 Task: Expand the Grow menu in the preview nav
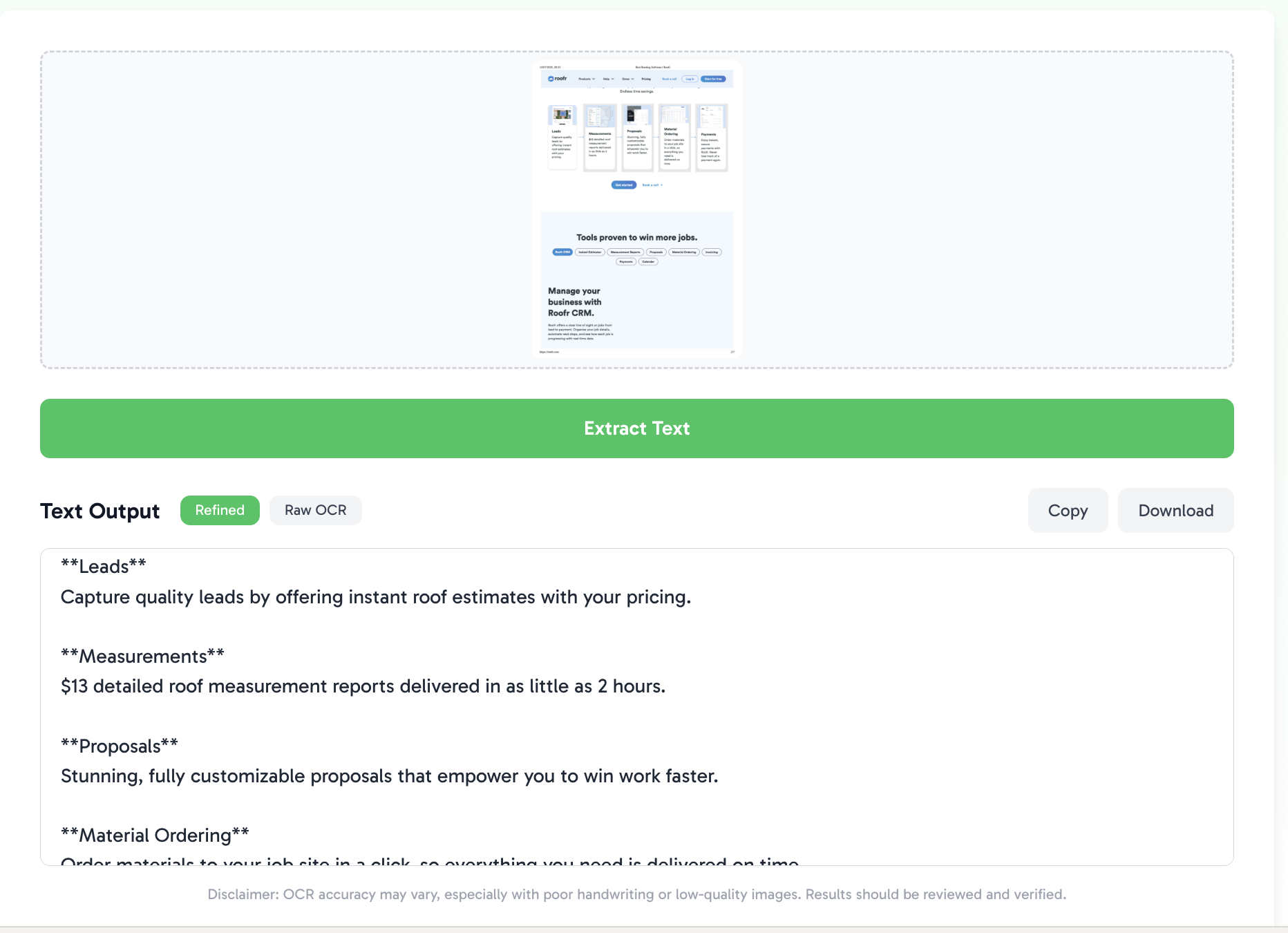tap(627, 79)
